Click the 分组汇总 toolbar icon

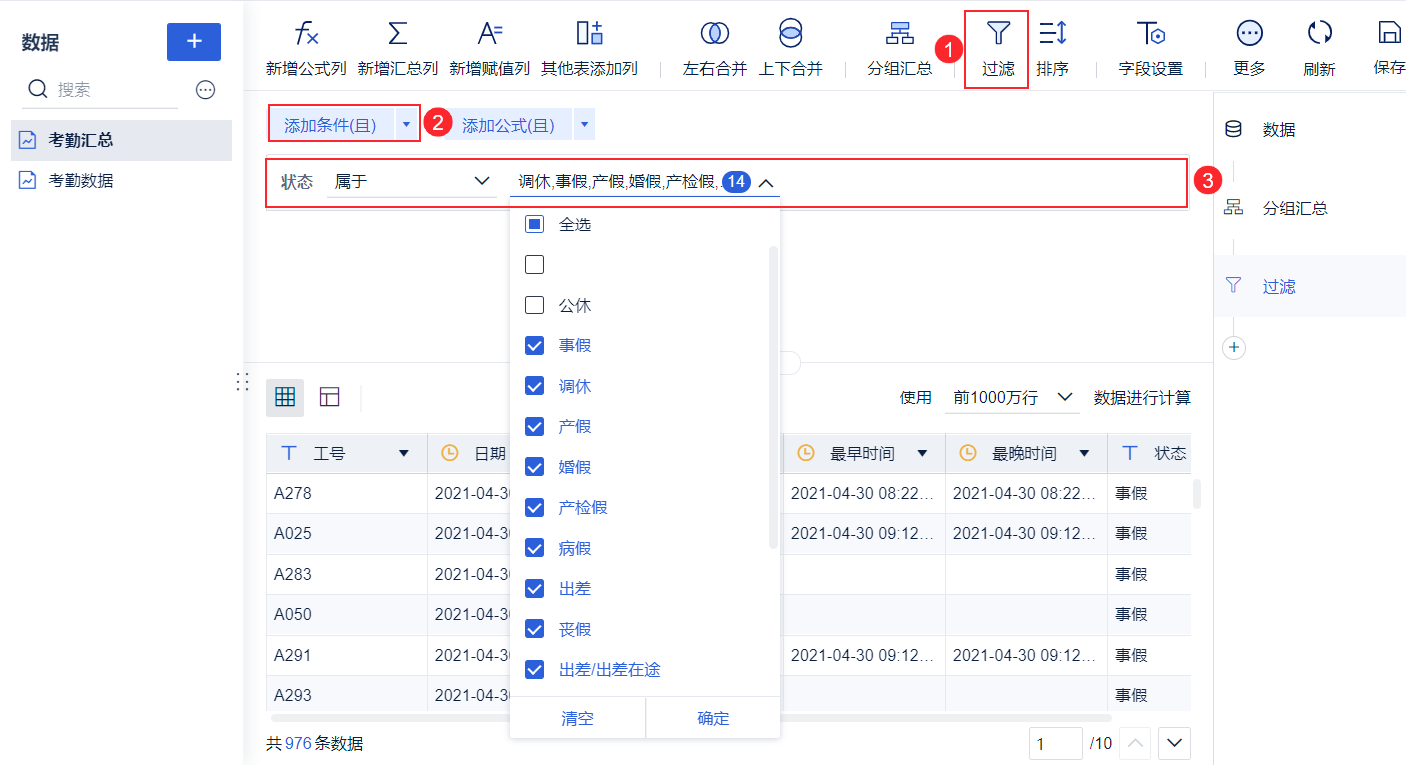pos(899,33)
